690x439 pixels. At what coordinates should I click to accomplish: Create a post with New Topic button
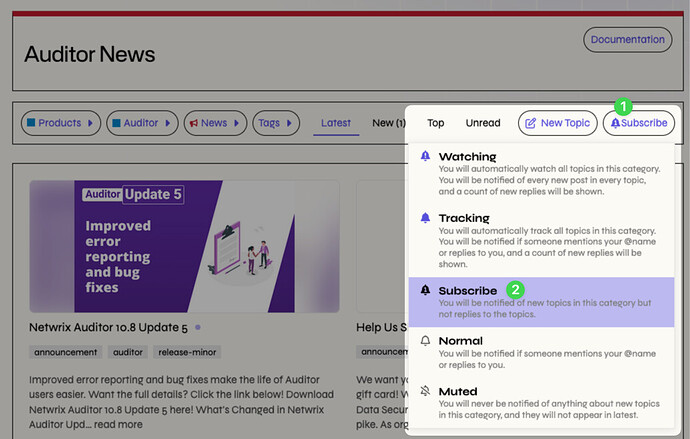point(558,123)
